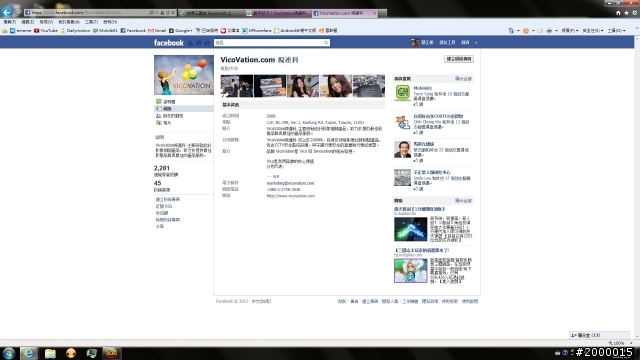Click the 2,281 likes count
This screenshot has width=640, height=360.
coord(162,168)
